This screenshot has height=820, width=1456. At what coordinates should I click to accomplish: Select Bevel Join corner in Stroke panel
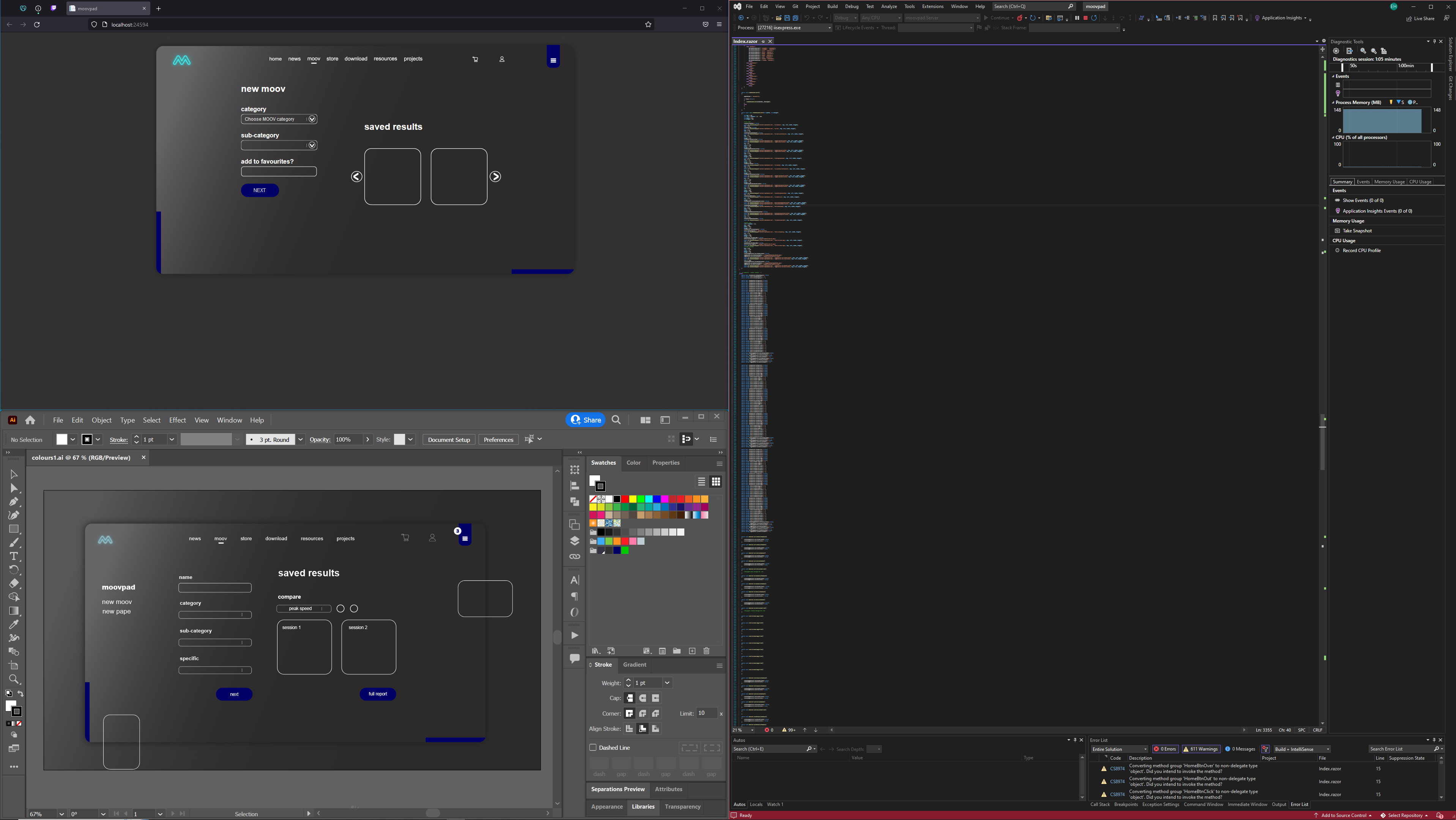point(656,714)
